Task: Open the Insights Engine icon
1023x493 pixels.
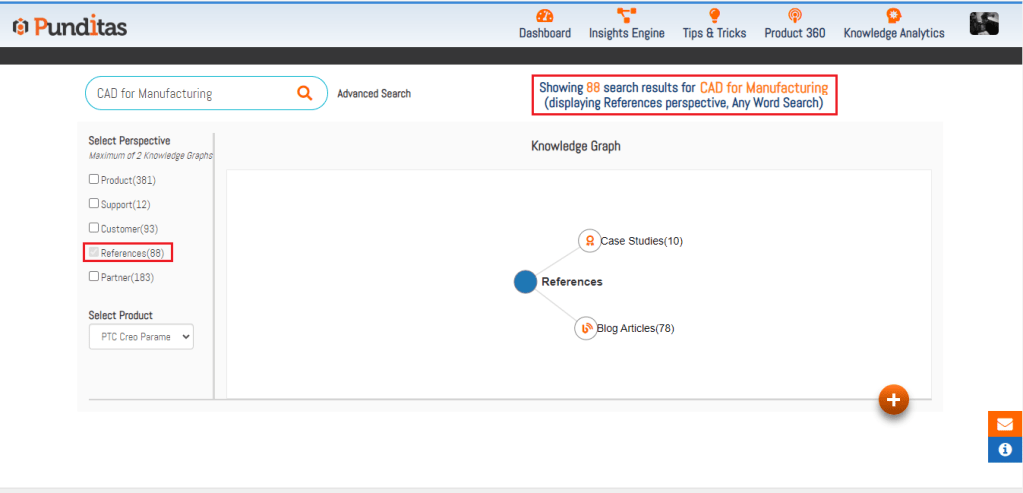Action: (626, 16)
